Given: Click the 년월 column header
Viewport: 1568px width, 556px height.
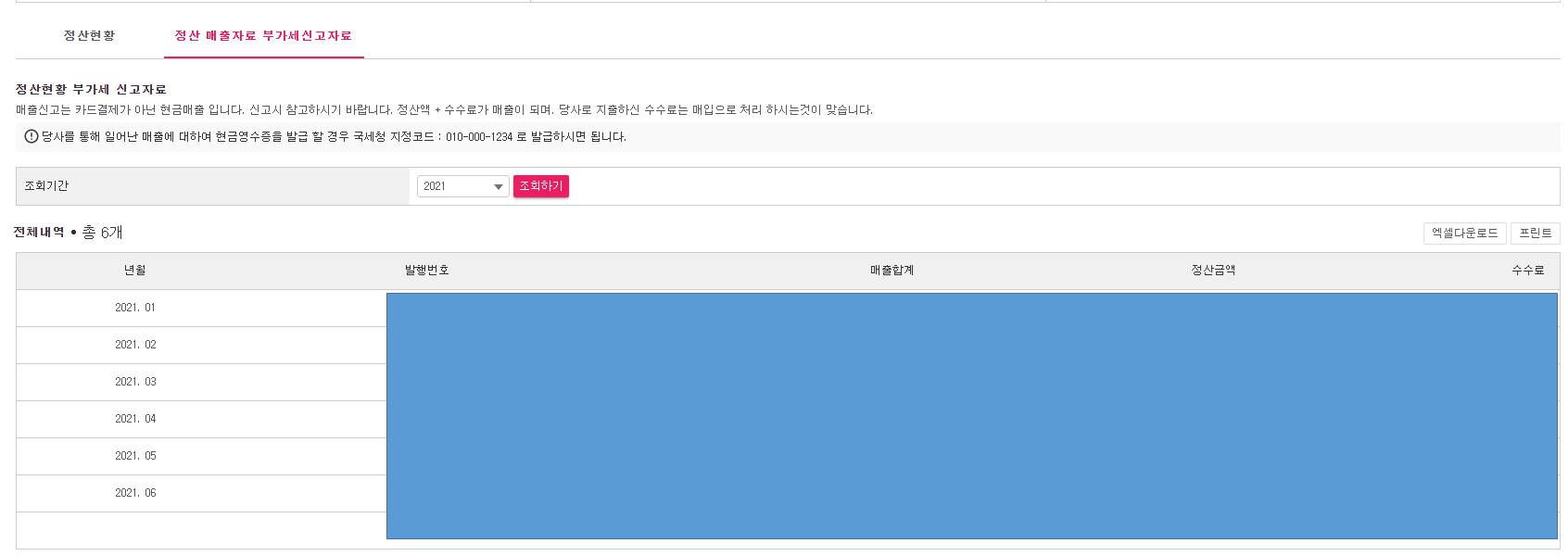Looking at the screenshot, I should tap(135, 271).
